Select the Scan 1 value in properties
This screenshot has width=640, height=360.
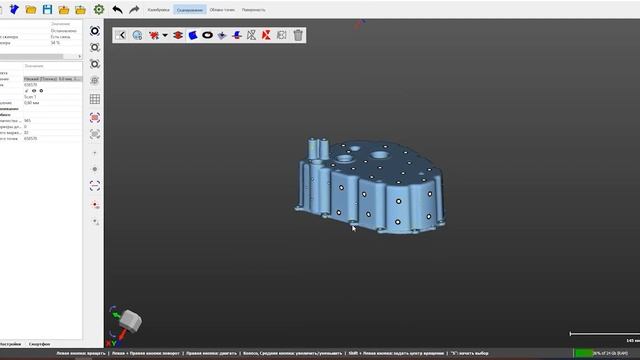point(30,97)
